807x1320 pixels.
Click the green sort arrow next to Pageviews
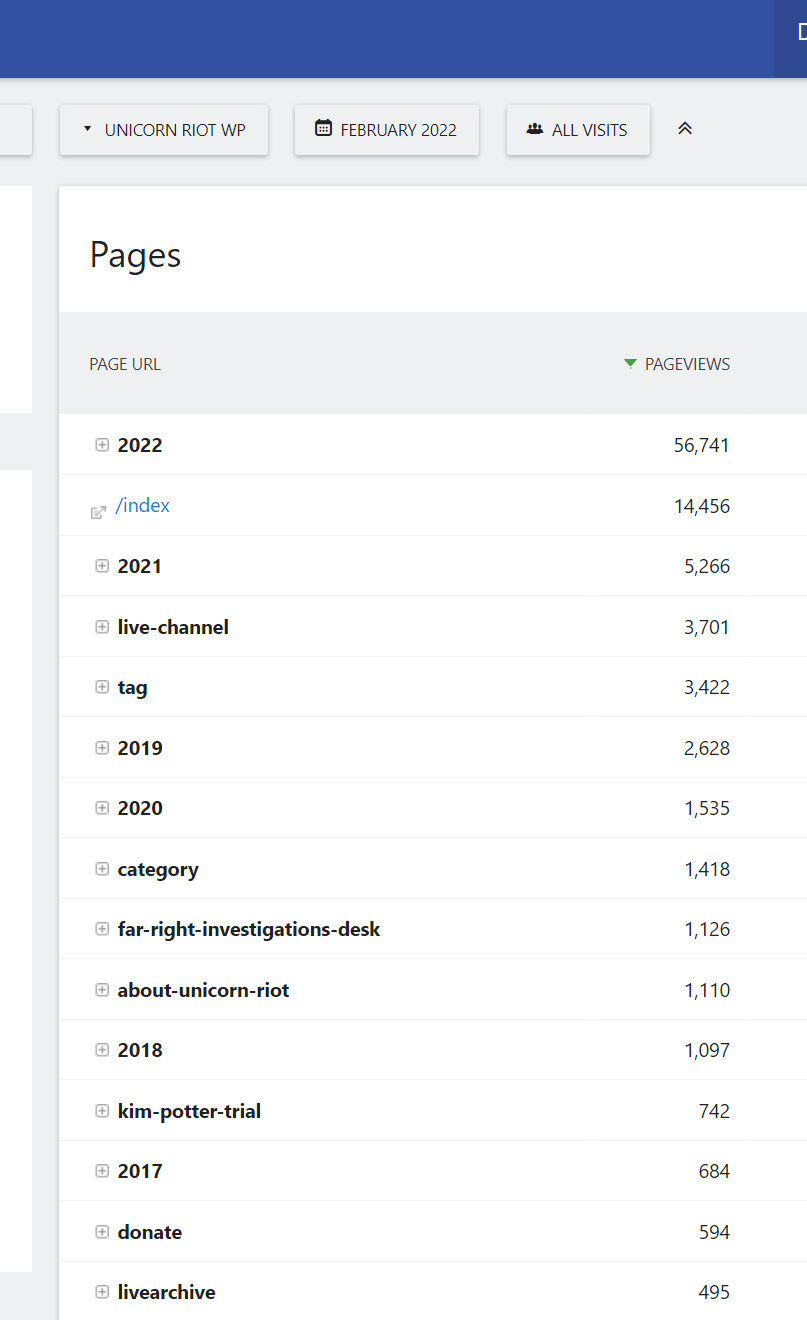tap(630, 364)
